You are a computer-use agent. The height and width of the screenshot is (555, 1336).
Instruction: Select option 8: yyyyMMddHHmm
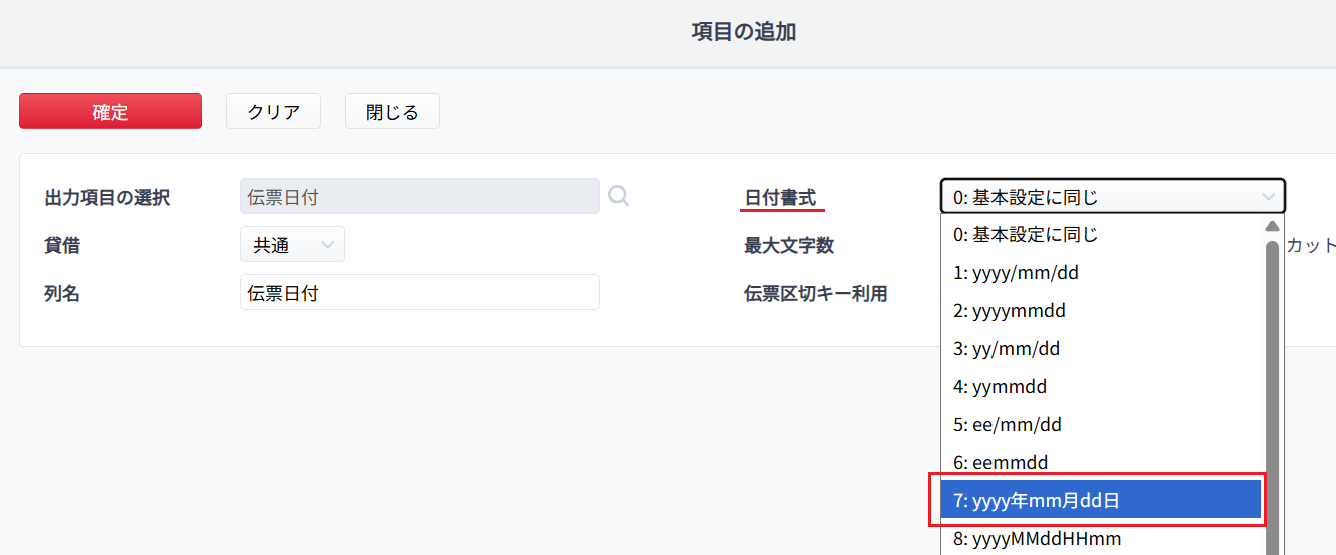click(1101, 538)
